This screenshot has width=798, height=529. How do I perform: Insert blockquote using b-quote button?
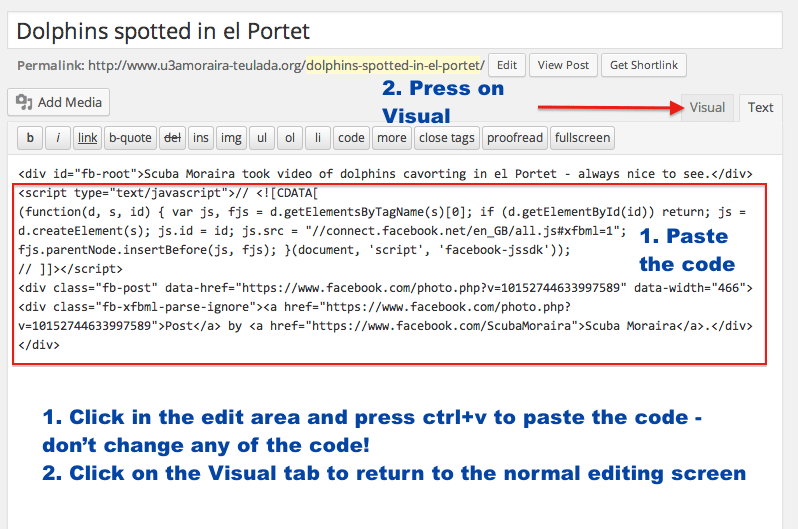point(130,138)
